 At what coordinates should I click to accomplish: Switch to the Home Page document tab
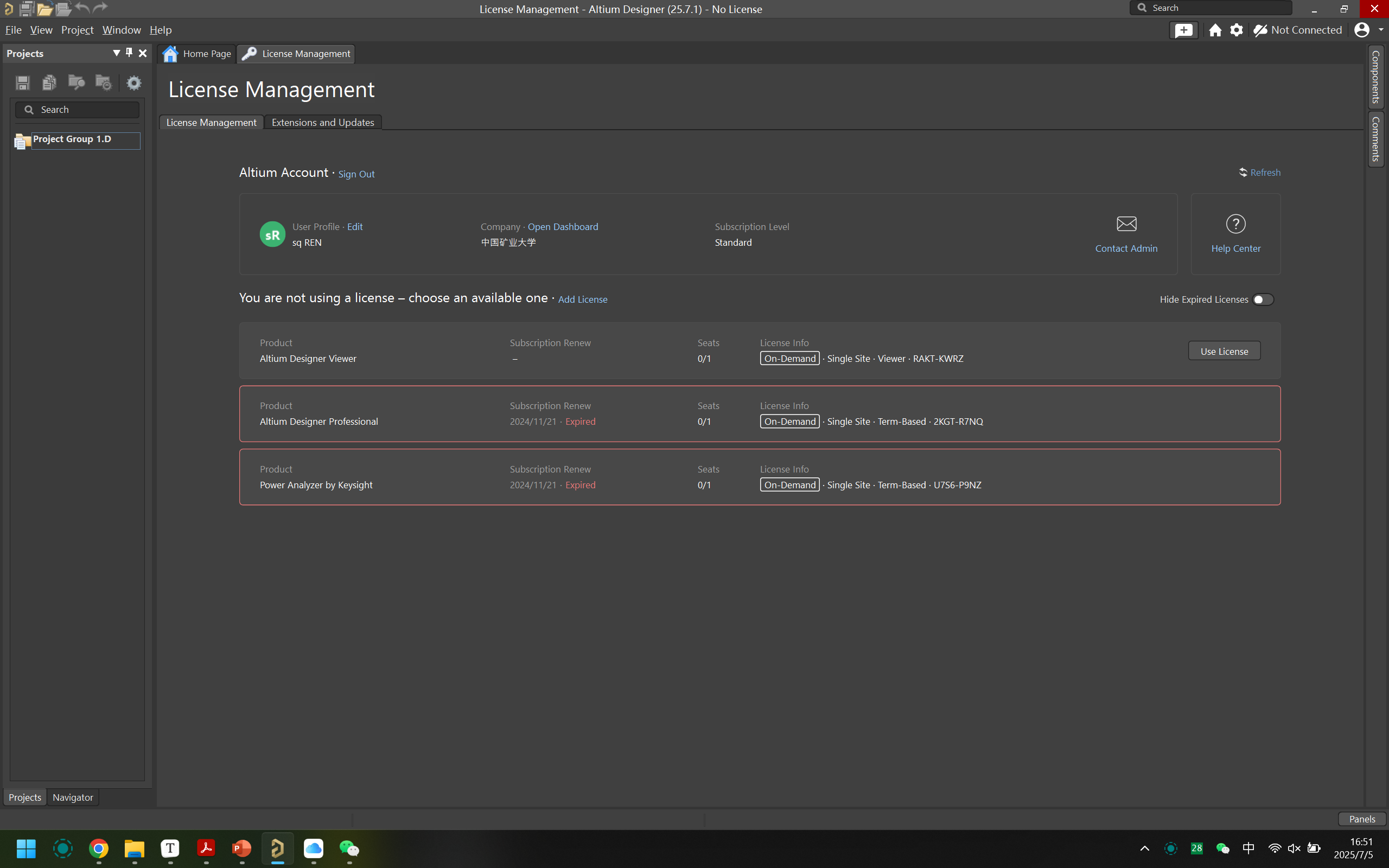tap(197, 53)
